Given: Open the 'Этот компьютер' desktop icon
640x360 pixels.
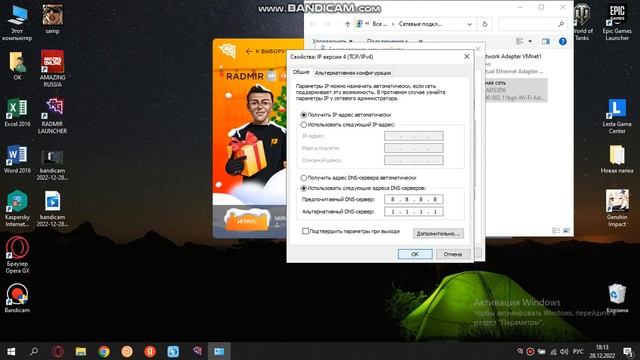Looking at the screenshot, I should 17,22.
